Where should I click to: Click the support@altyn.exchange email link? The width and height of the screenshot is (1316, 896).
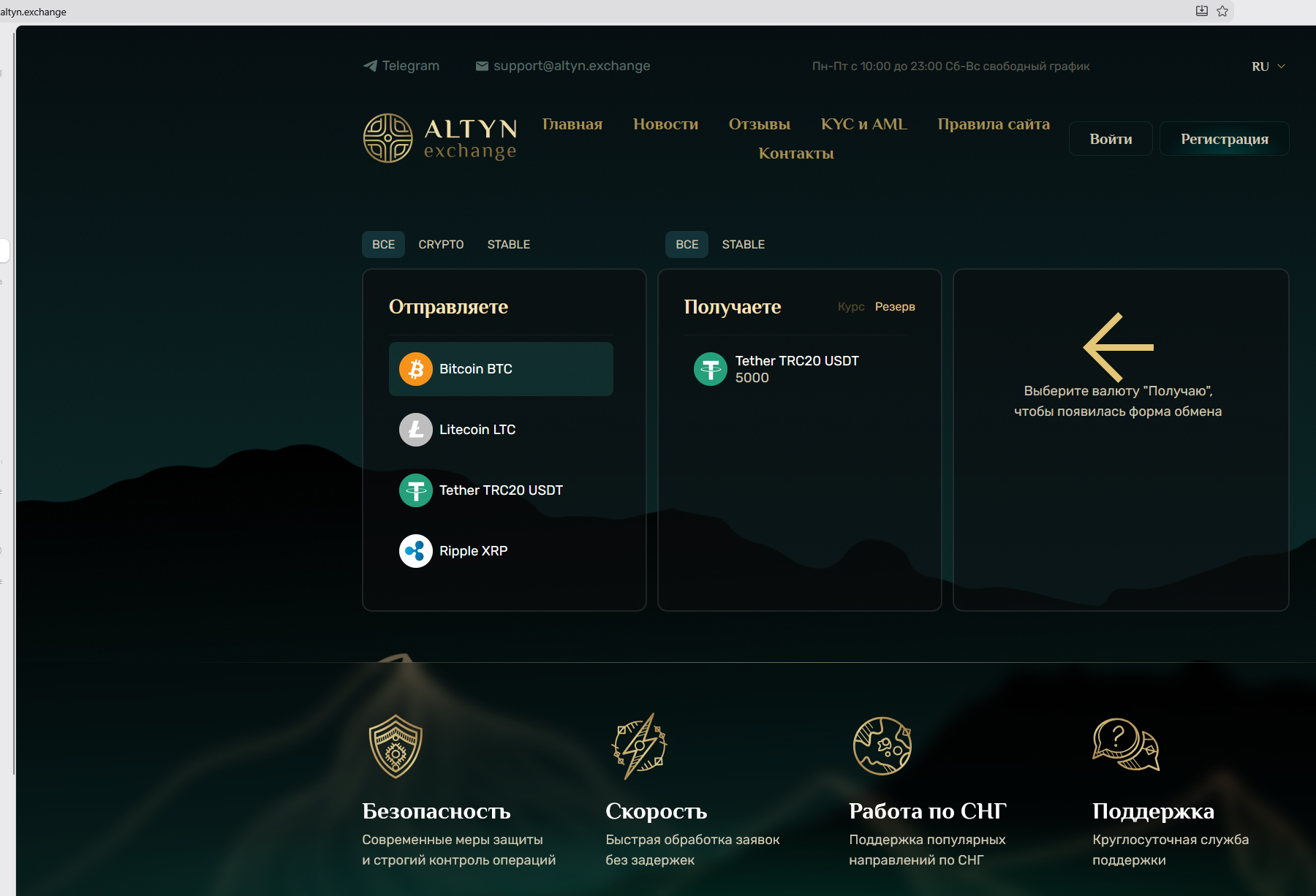[563, 66]
